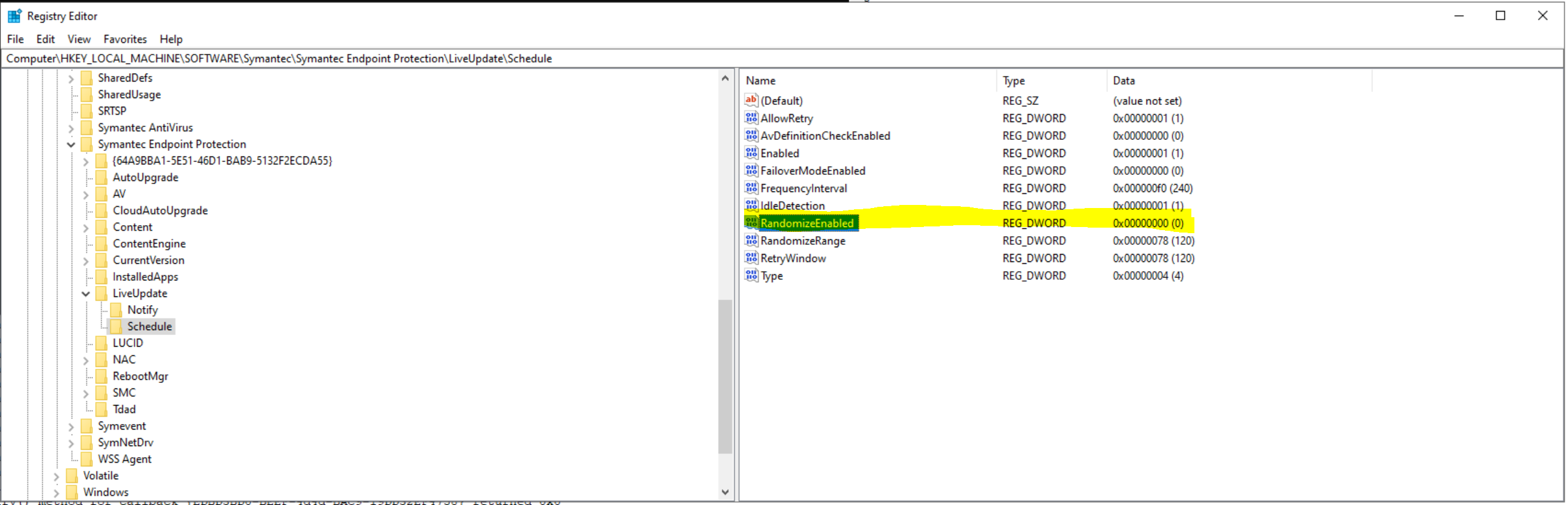The width and height of the screenshot is (1568, 505).
Task: Click the tree pane vertical scrollbar thumb
Action: (x=725, y=376)
